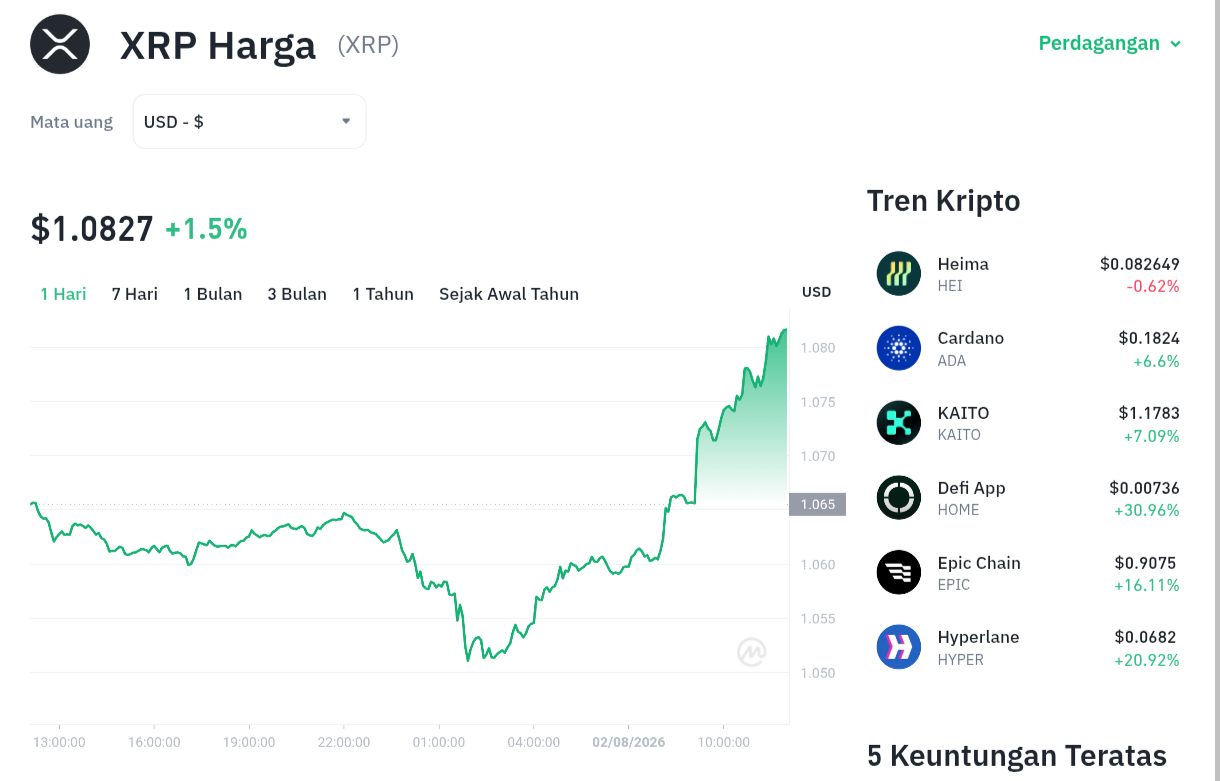Click the KAITO token icon
The image size is (1220, 781).
898,423
